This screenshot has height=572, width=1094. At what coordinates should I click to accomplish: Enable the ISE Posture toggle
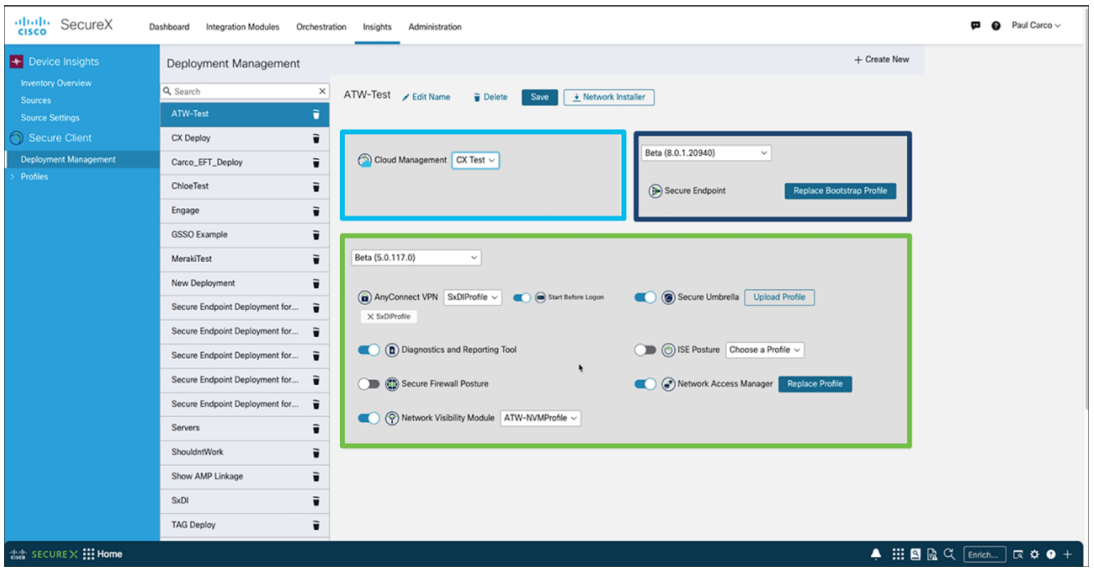(645, 350)
